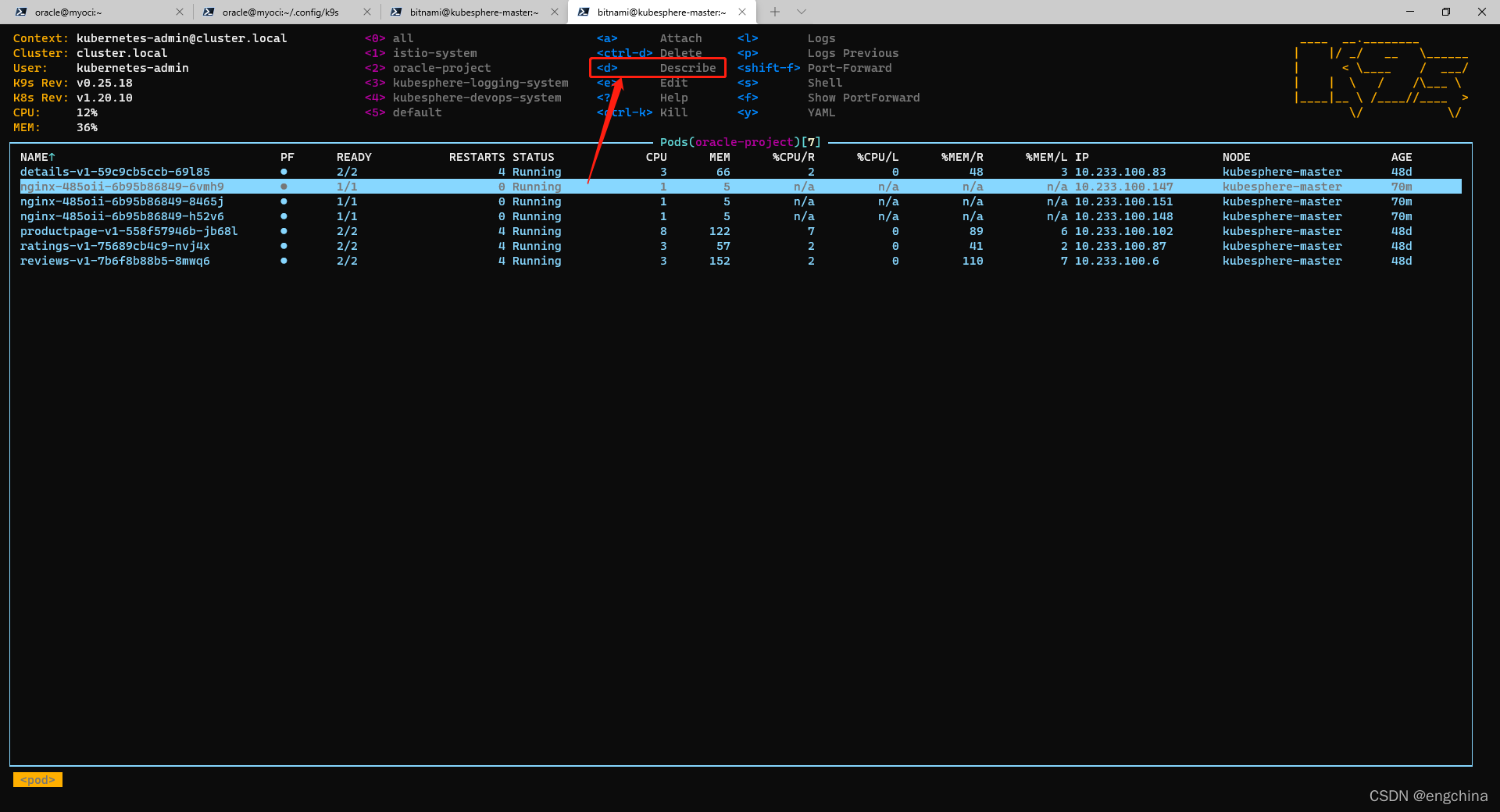
Task: Click the Attach hotkey hint
Action: click(x=649, y=38)
